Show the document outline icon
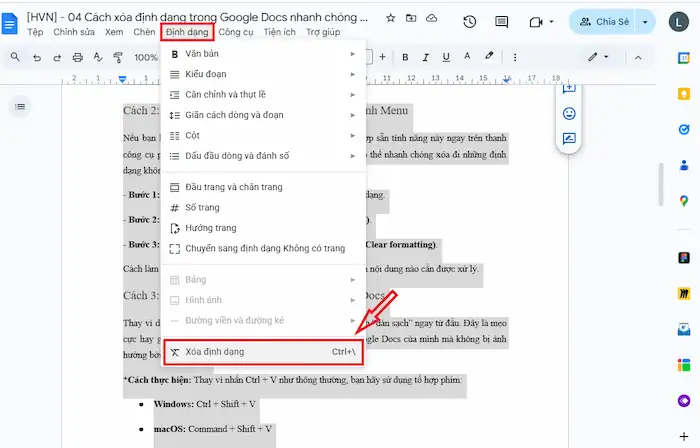The width and height of the screenshot is (700, 448). coord(20,106)
